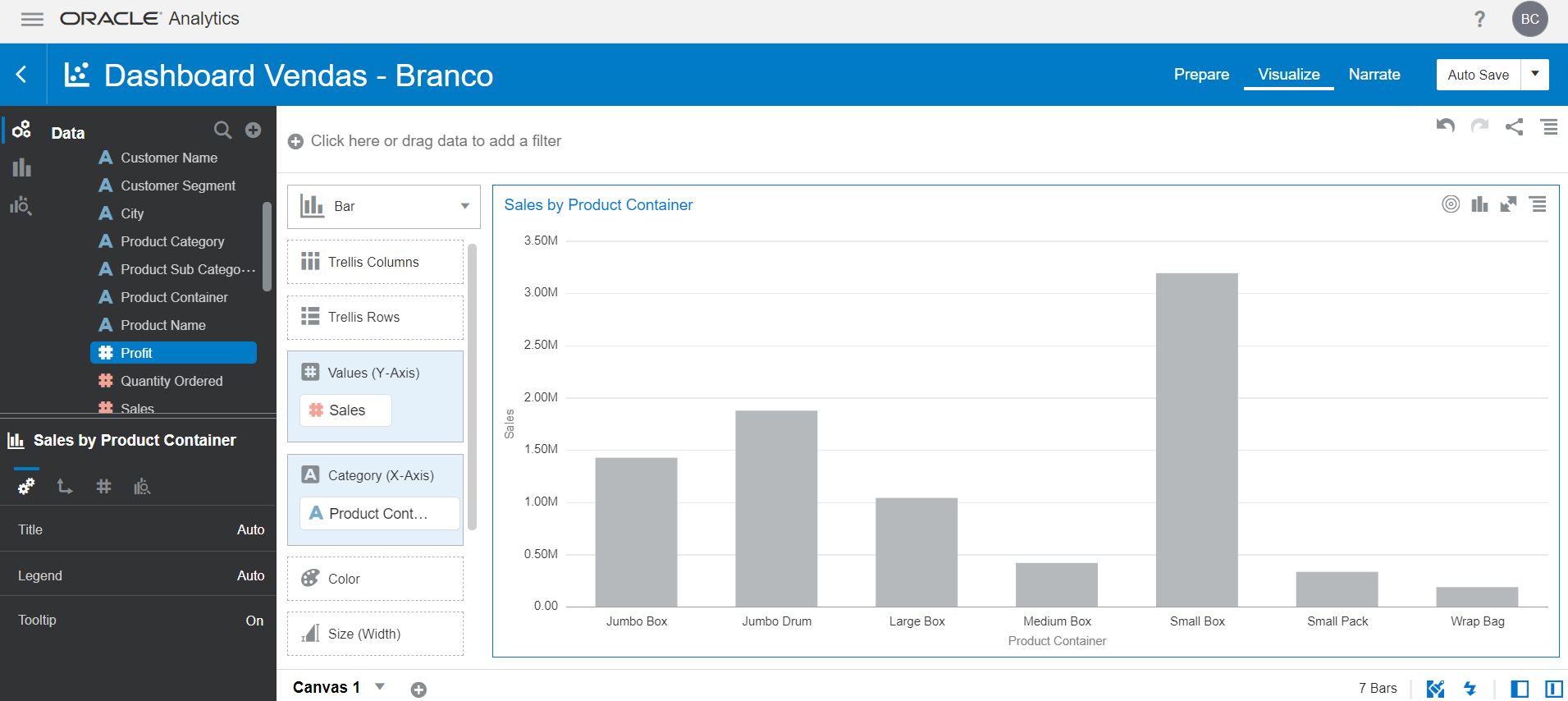Select Analytics properties tab icon

tap(142, 486)
